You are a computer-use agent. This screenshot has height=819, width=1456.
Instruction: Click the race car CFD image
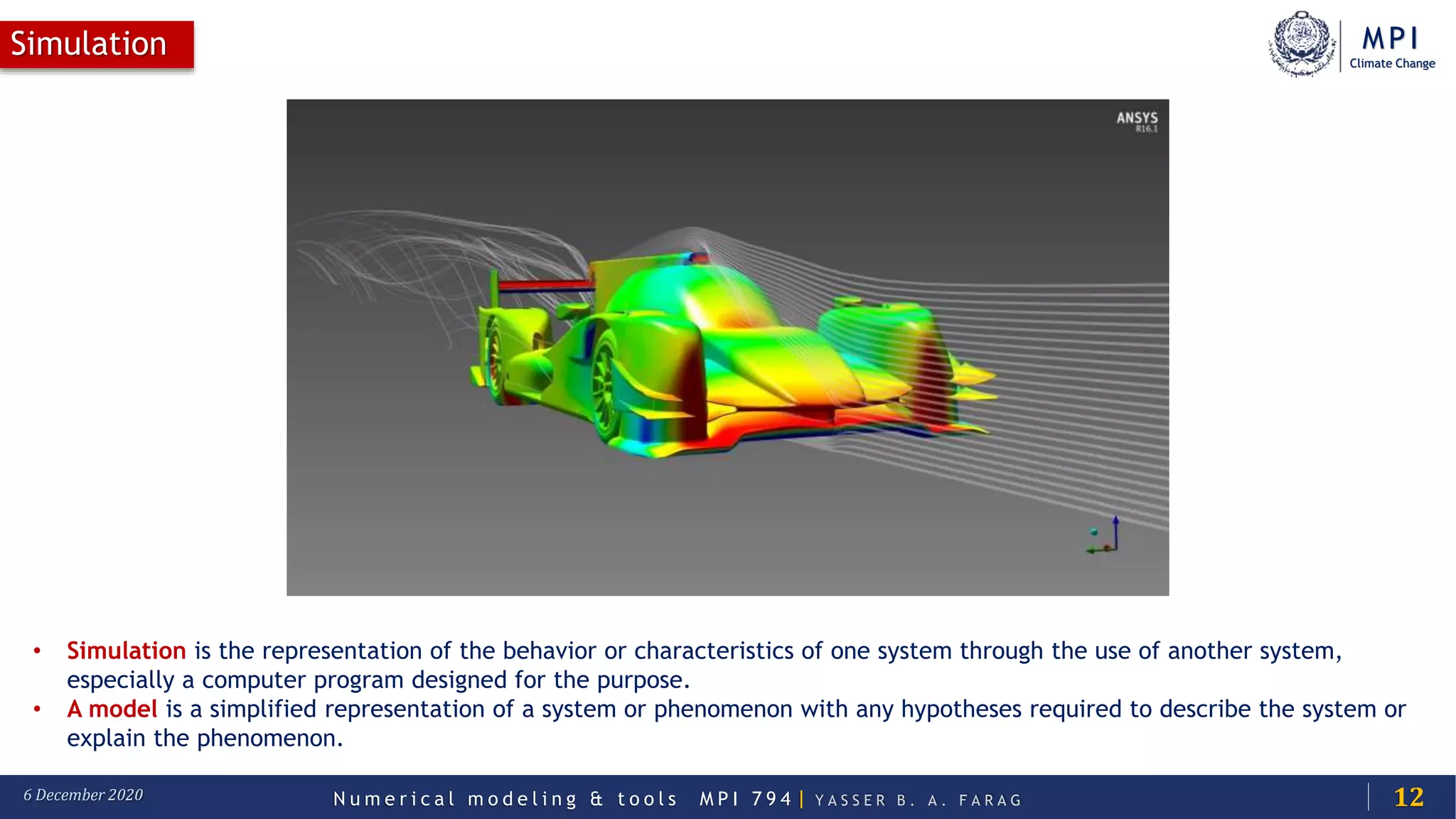(x=727, y=347)
